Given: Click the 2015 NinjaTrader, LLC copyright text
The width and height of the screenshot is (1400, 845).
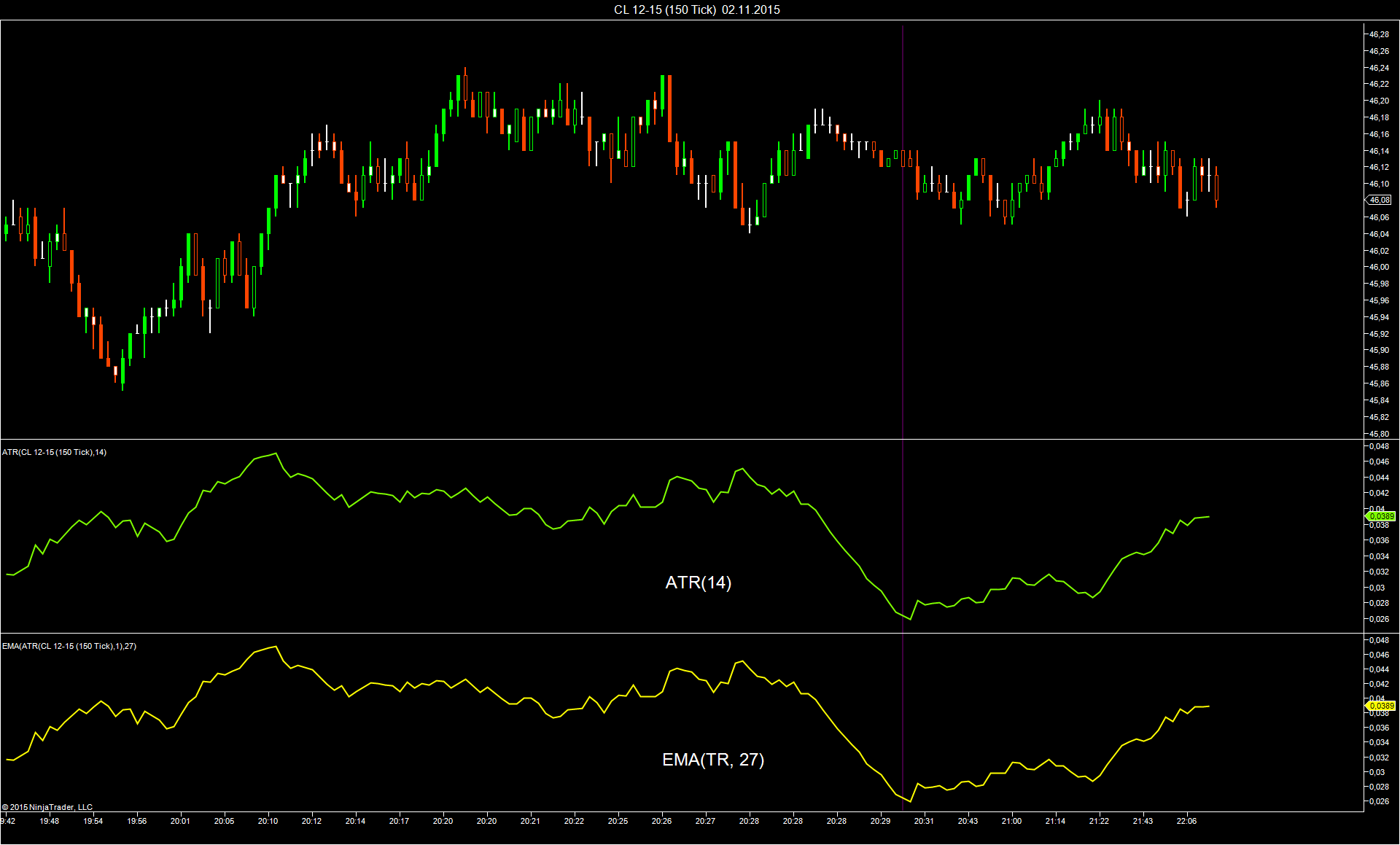Looking at the screenshot, I should click(47, 807).
